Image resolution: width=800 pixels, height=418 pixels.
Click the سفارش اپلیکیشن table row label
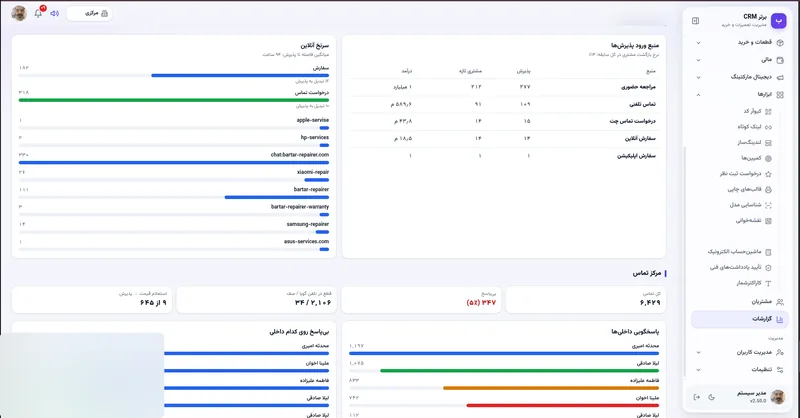(x=636, y=156)
